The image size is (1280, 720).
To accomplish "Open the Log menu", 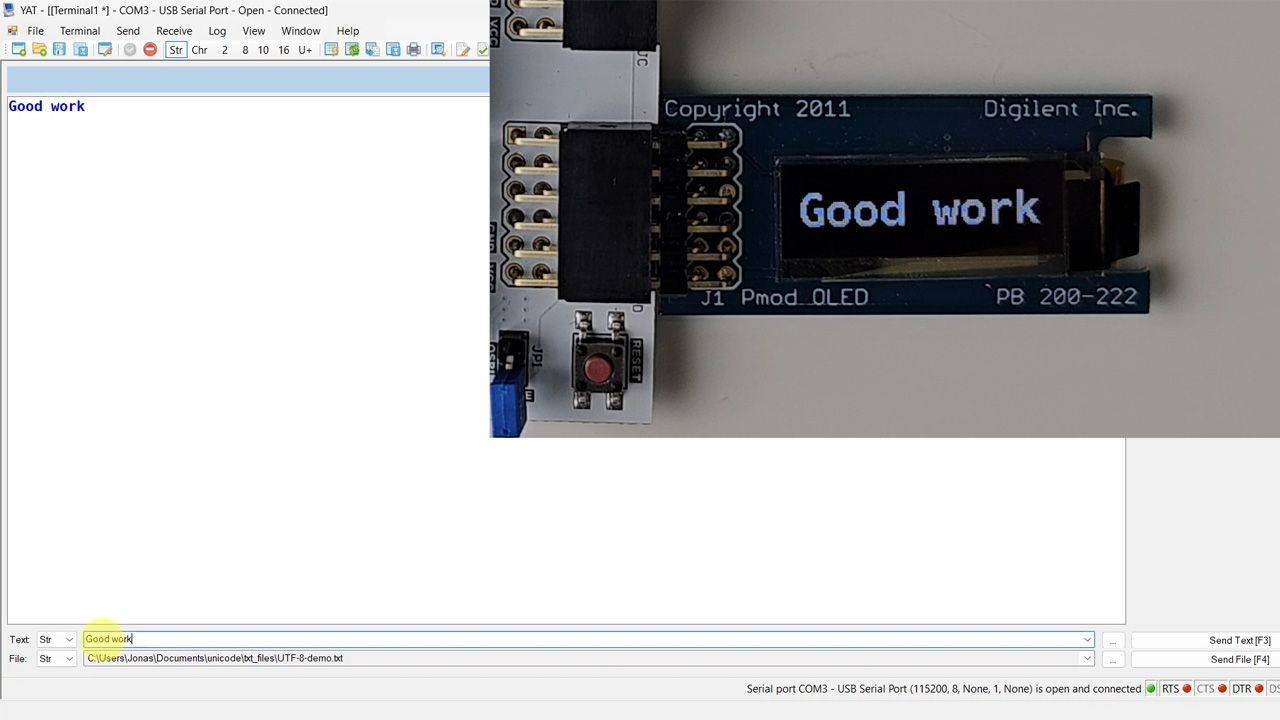I will [x=217, y=31].
